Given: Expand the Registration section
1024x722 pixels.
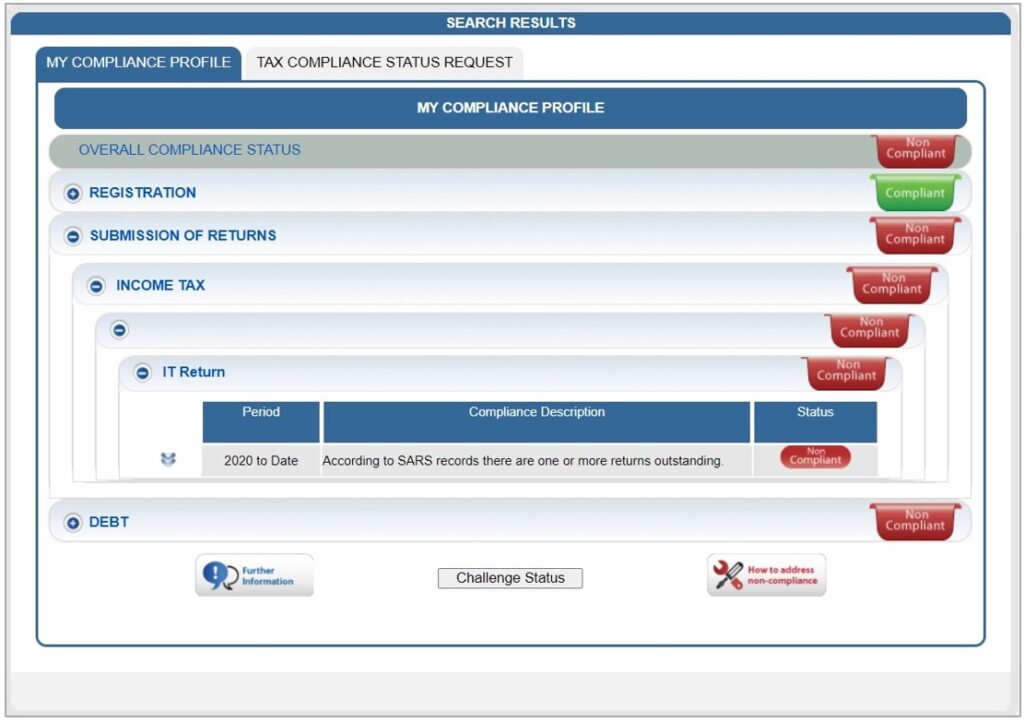Looking at the screenshot, I should tap(73, 193).
